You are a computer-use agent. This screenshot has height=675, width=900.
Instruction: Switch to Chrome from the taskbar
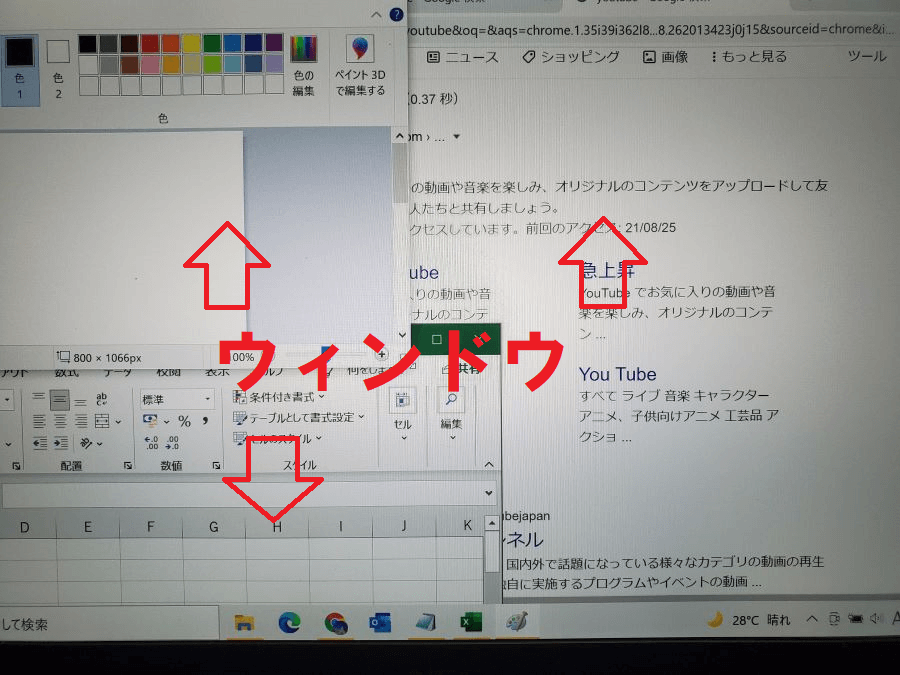tap(336, 623)
